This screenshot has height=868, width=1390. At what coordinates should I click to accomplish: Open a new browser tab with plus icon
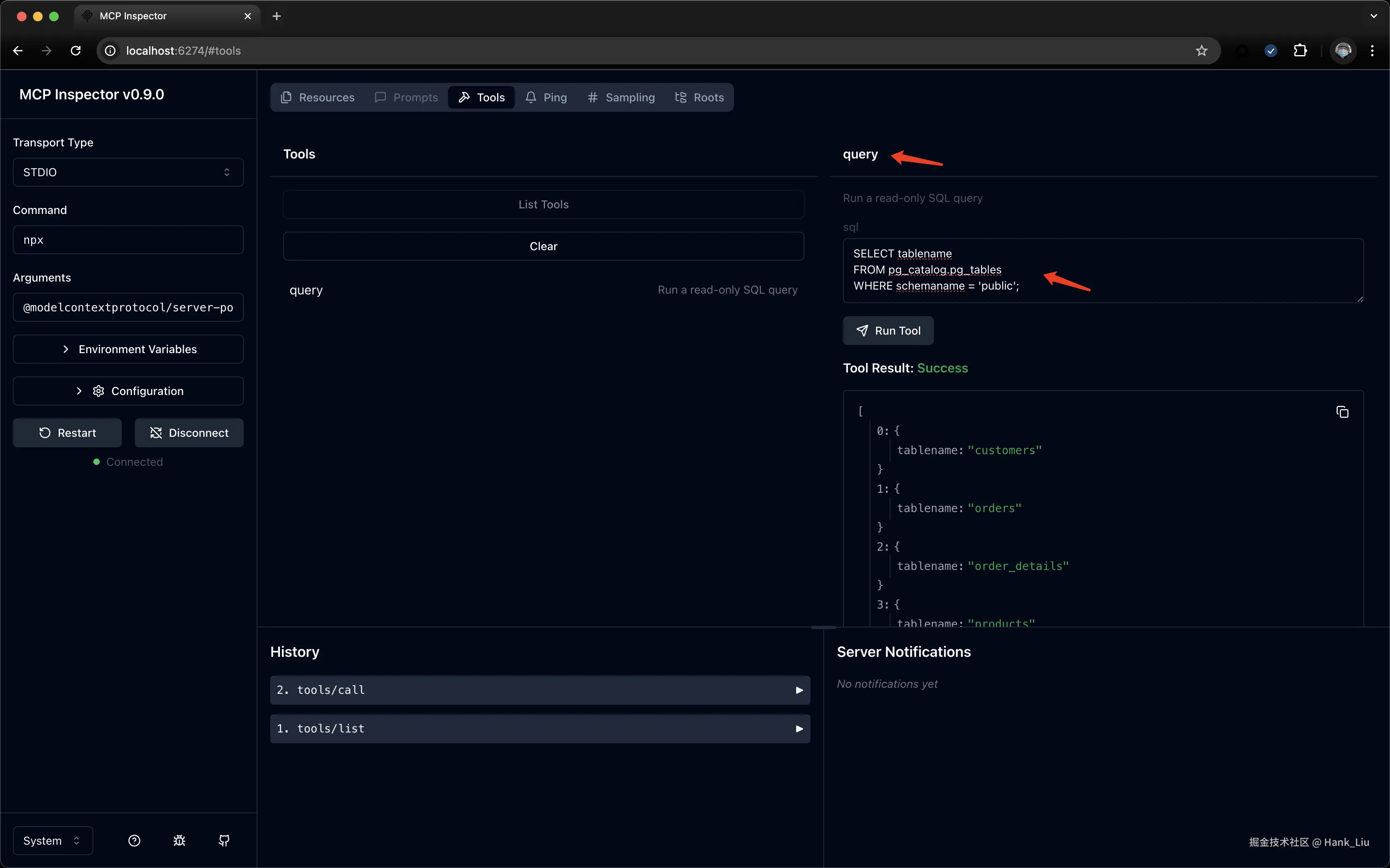(277, 16)
